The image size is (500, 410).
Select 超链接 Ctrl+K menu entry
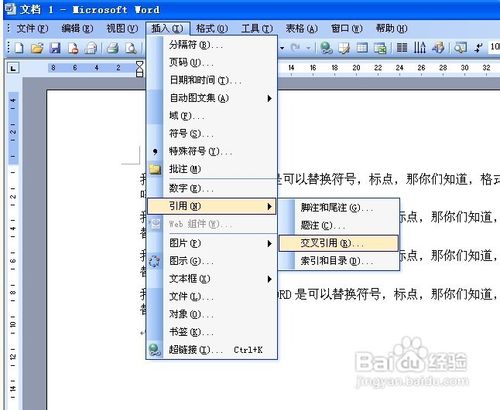212,350
